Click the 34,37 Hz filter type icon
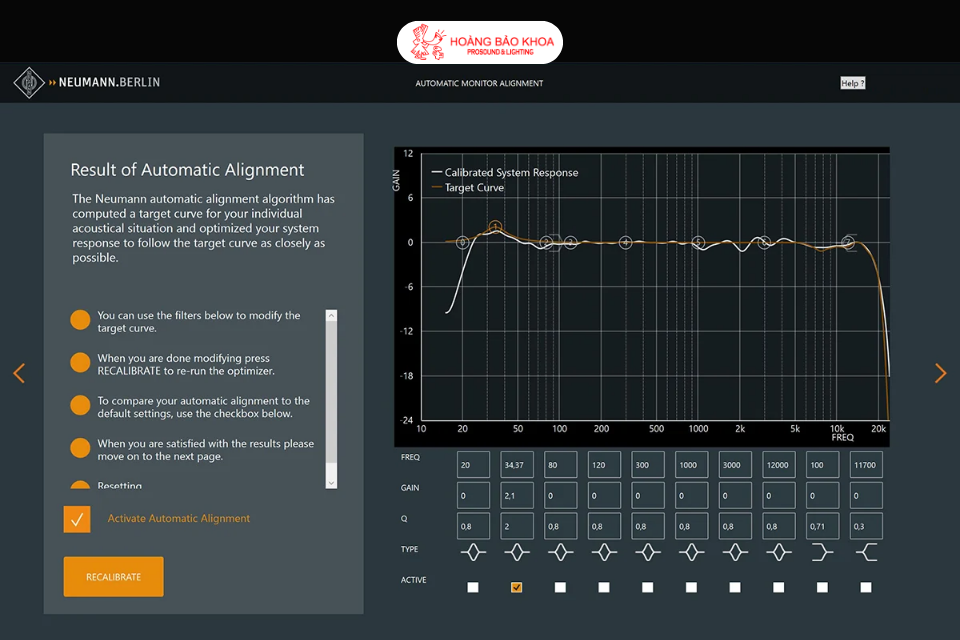This screenshot has width=960, height=640. click(517, 552)
